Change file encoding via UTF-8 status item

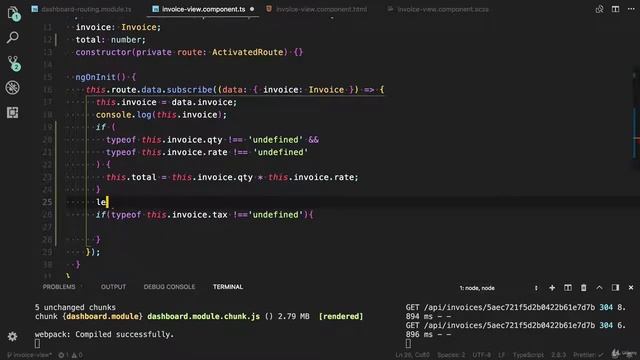coord(482,355)
